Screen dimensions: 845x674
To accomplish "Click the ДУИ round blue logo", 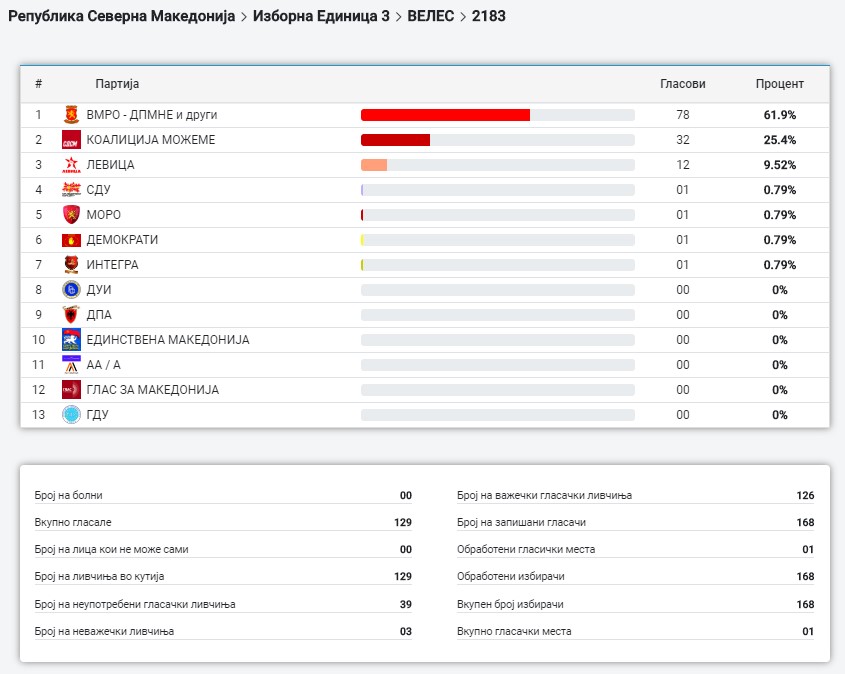I will pos(71,290).
